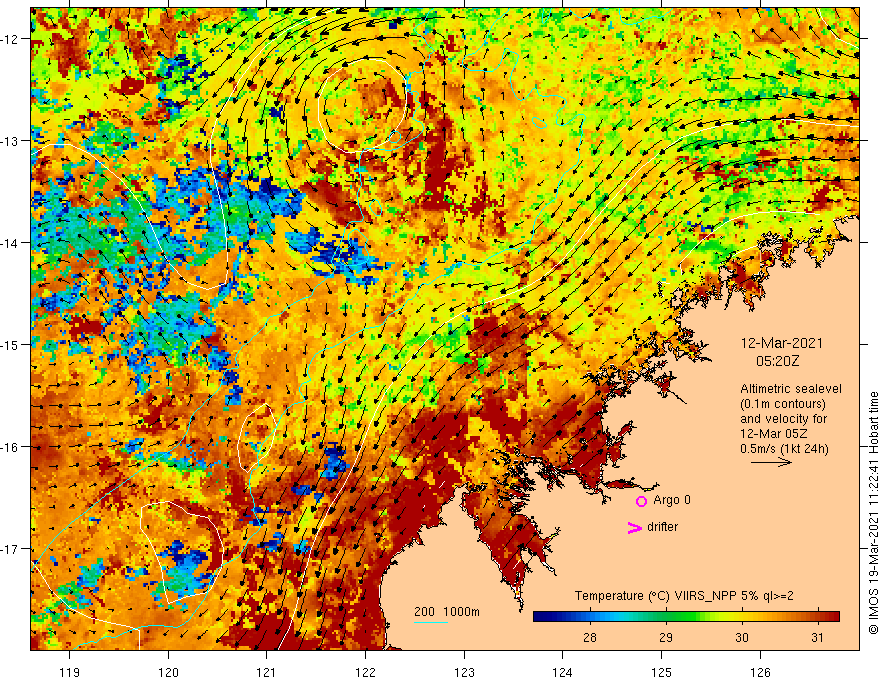Select the date text 12-Mar-2021
The height and width of the screenshot is (680, 880).
(781, 343)
